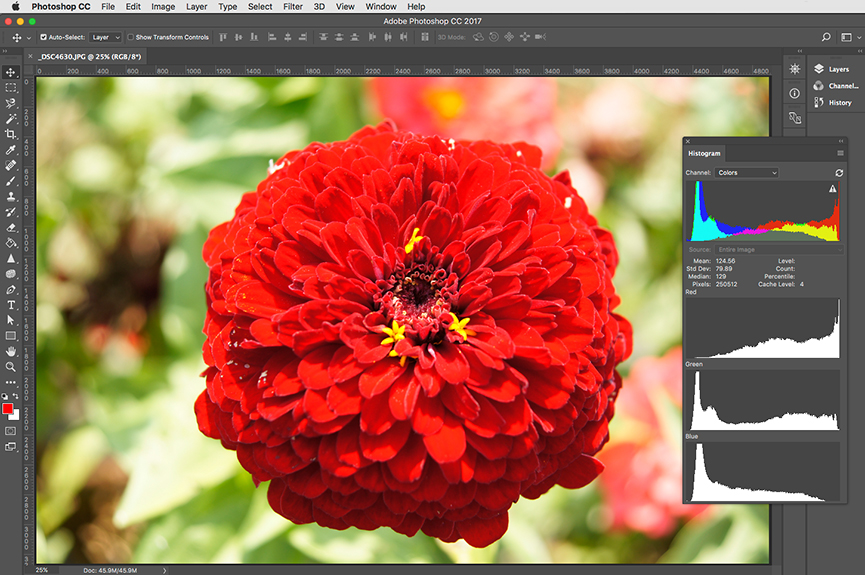Click the histogram cached data warning triangle
The width and height of the screenshot is (865, 575).
point(832,188)
